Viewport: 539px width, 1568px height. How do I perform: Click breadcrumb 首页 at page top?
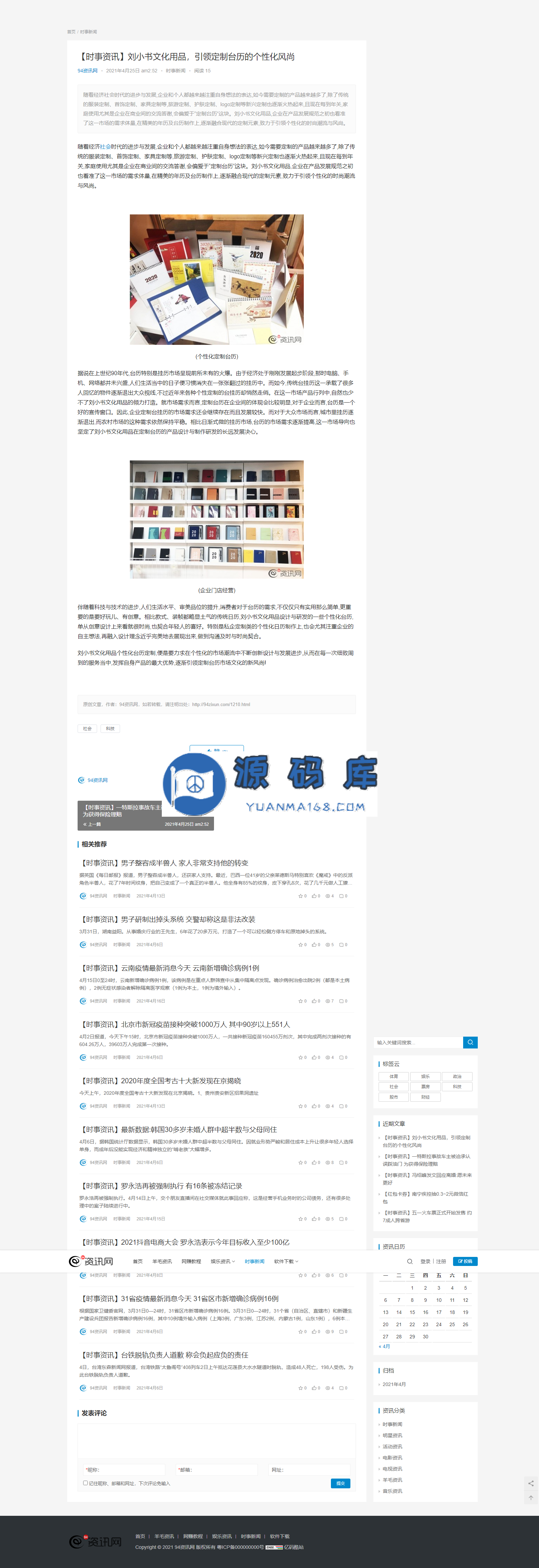[71, 32]
